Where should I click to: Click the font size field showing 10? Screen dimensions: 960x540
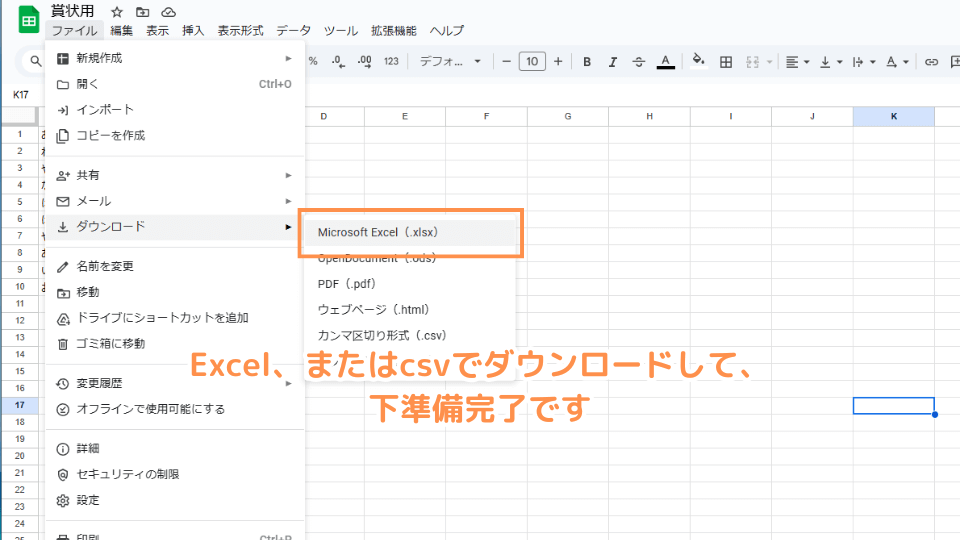coord(532,61)
